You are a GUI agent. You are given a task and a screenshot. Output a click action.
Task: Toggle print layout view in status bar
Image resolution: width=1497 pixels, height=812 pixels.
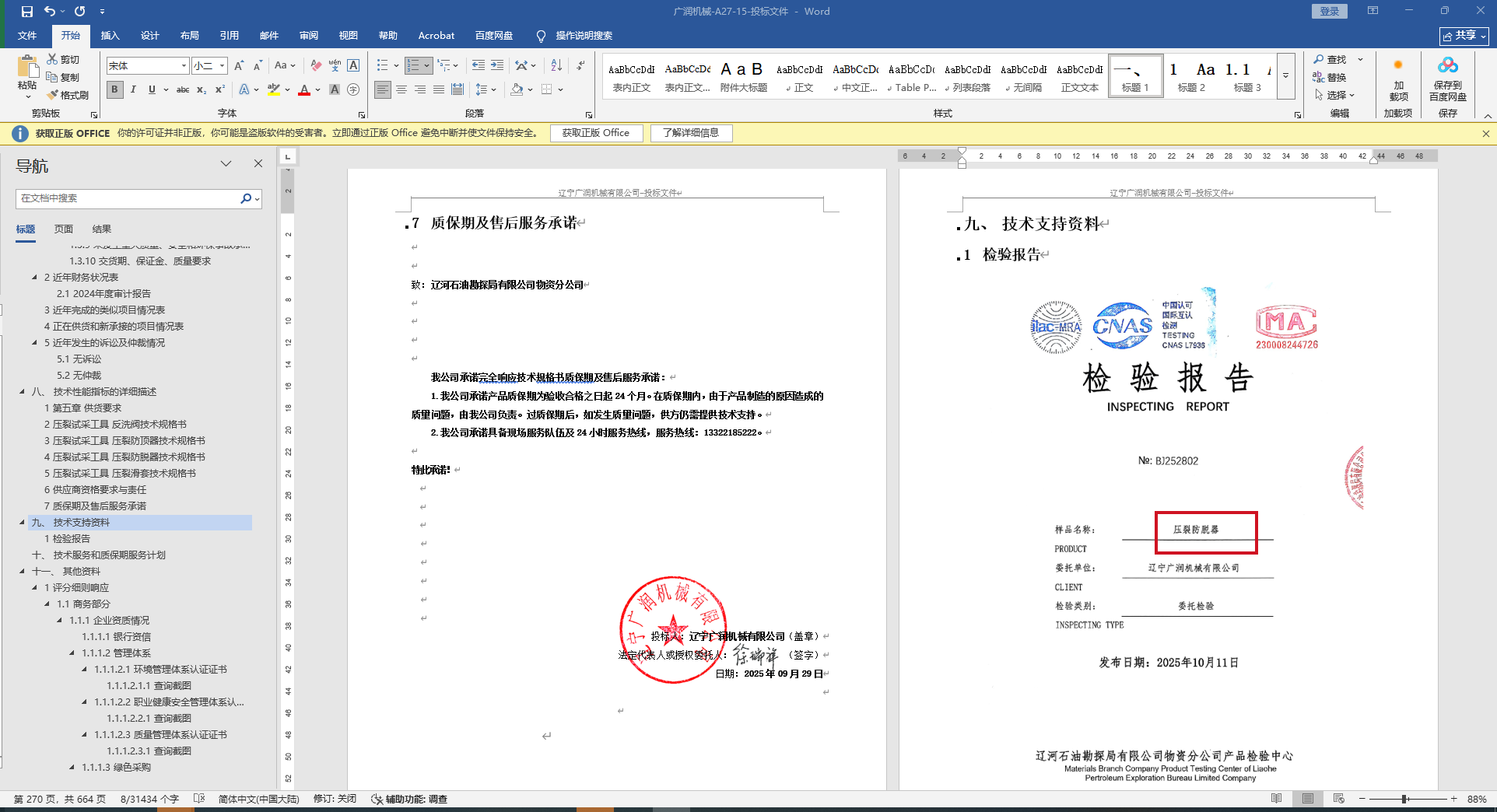[1308, 799]
